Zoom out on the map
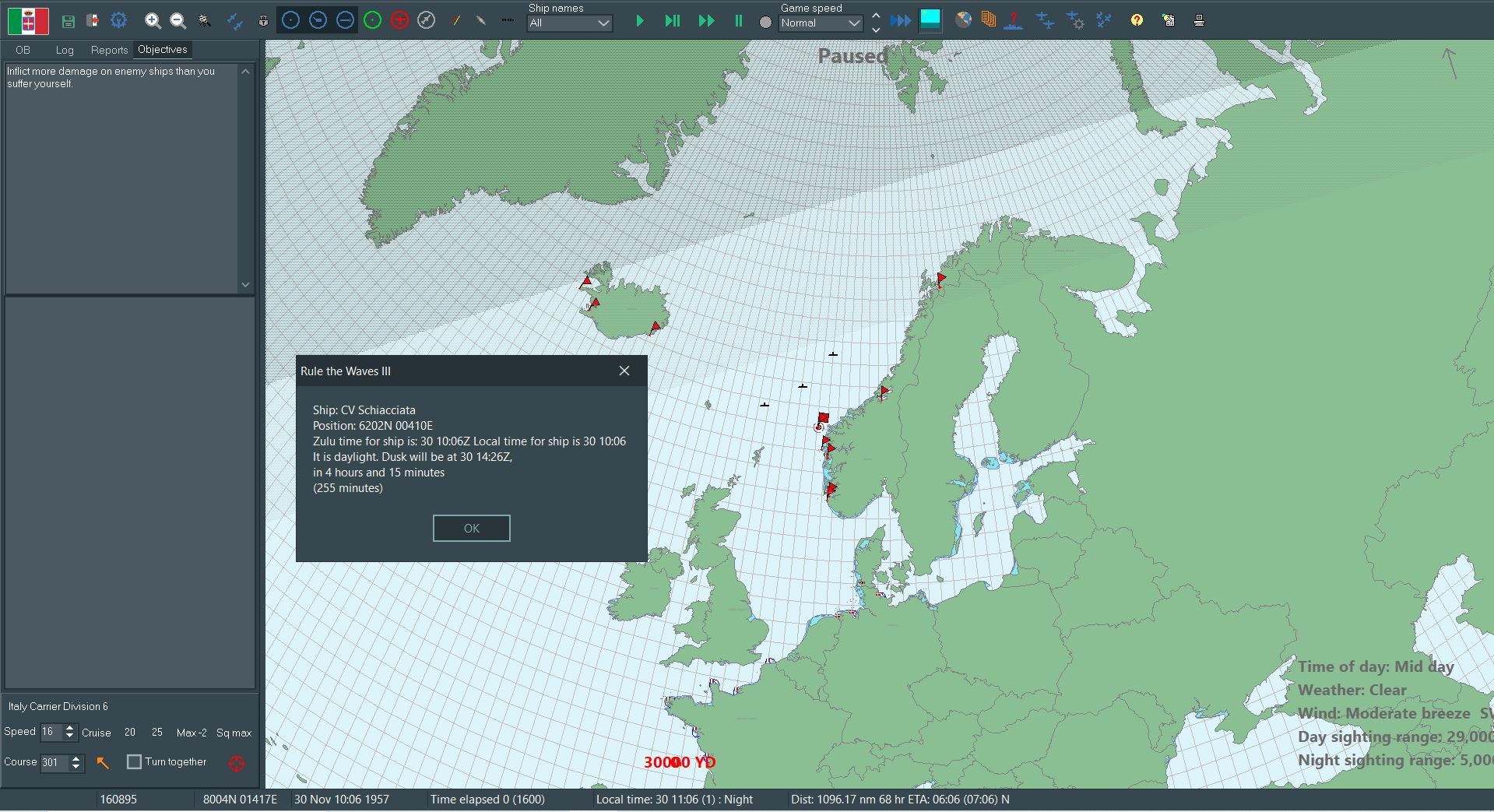 pos(178,21)
